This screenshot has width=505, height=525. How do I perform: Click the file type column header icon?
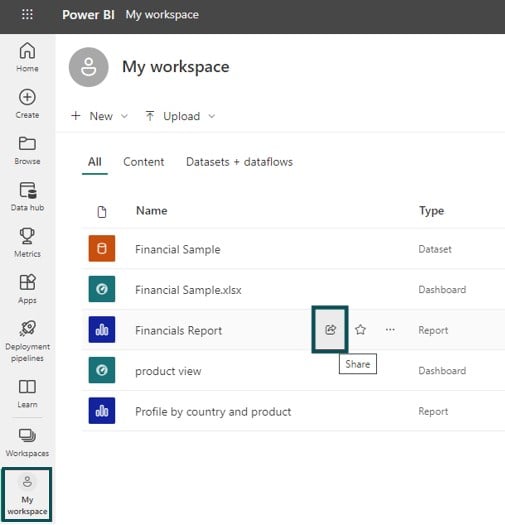click(102, 212)
